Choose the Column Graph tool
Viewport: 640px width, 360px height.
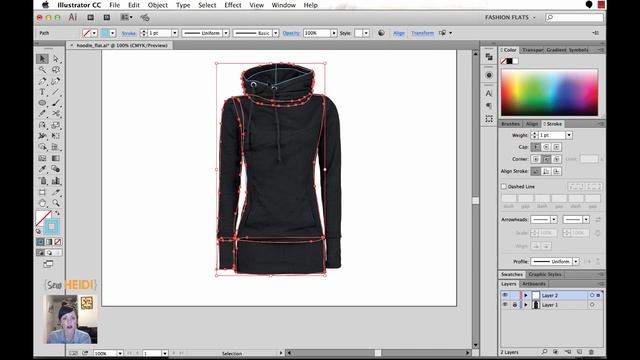click(56, 180)
